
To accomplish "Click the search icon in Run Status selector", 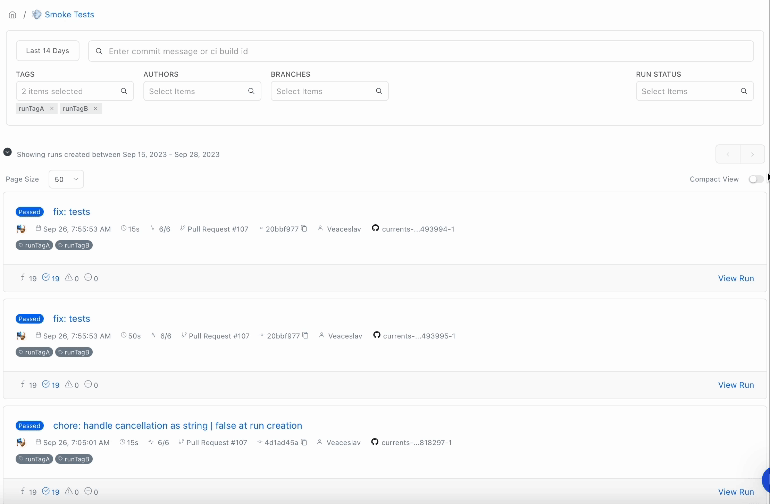I will [744, 91].
